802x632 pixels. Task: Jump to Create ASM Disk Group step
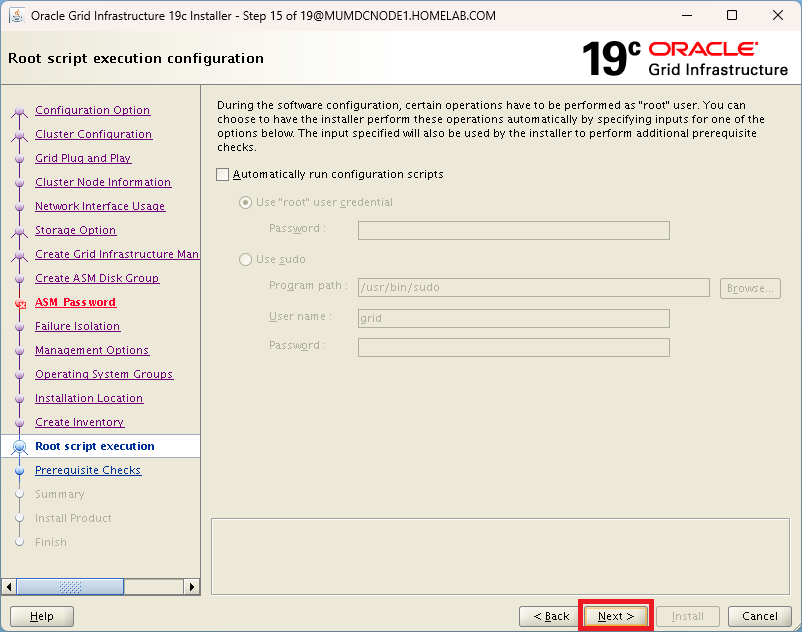click(x=97, y=279)
